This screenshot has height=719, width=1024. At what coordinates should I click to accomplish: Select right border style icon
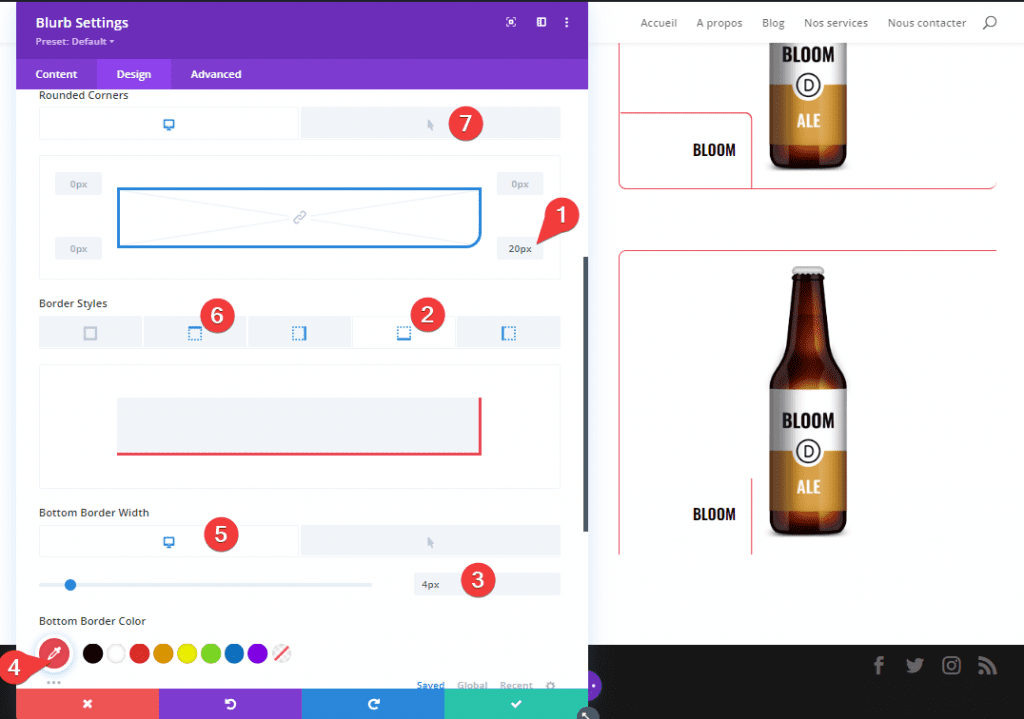pyautogui.click(x=299, y=333)
